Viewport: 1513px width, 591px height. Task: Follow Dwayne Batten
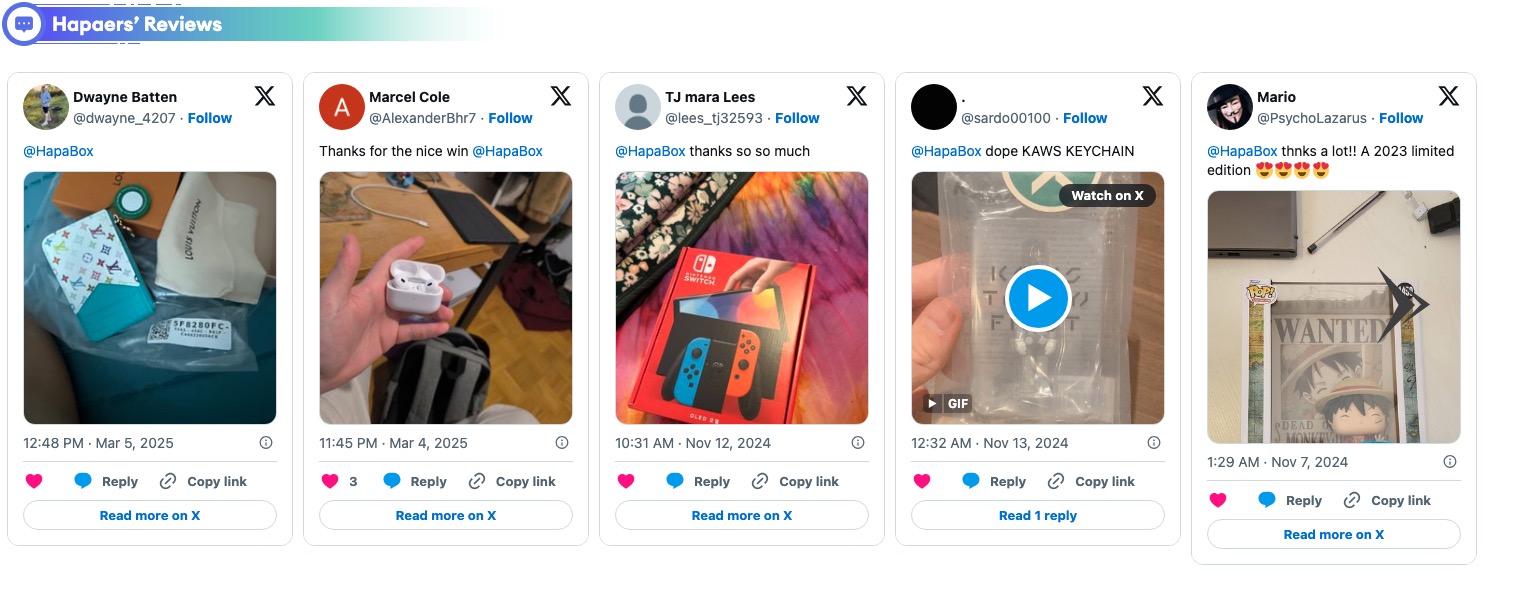[210, 118]
